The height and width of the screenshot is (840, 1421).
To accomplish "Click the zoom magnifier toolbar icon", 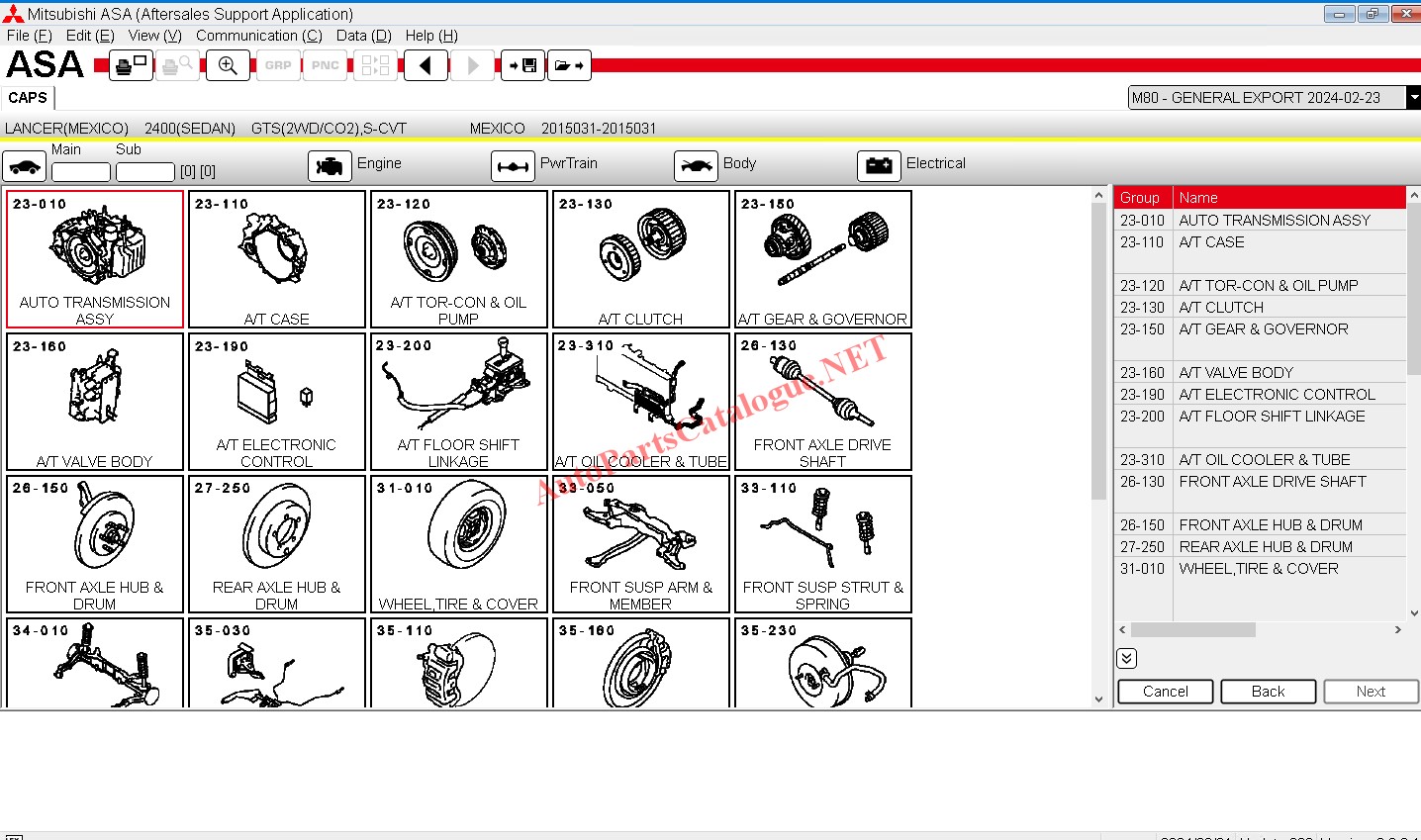I will click(228, 65).
